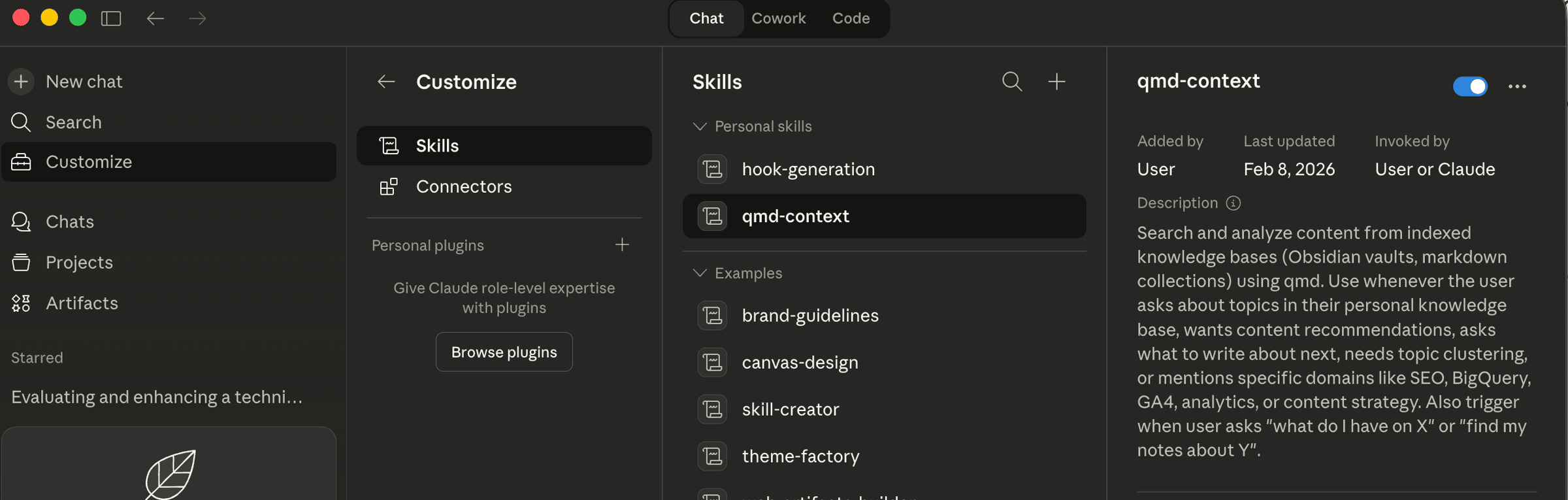Screen dimensions: 1568x500
Task: Open the Connectors section
Action: pyautogui.click(x=463, y=187)
